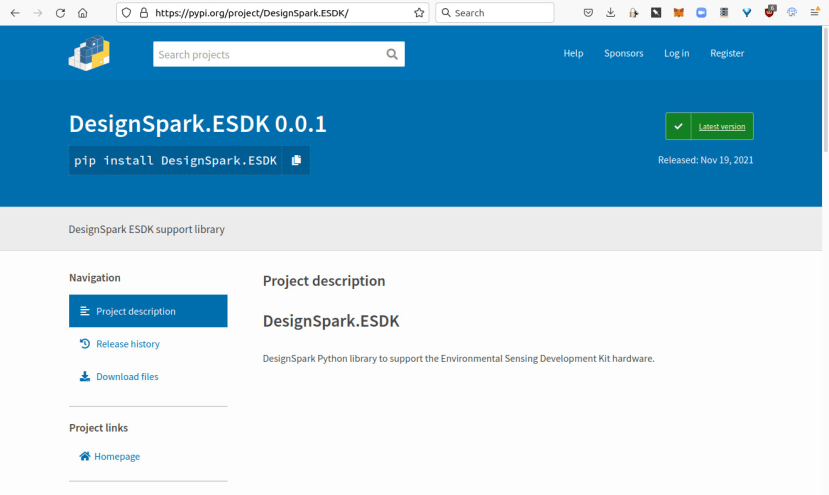Reload the PyPI page

(60, 13)
